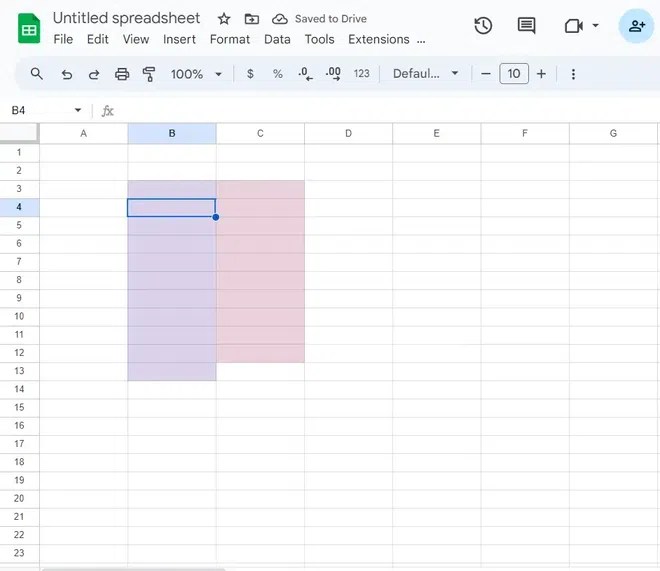Search the menus with magnifier icon
Image resolution: width=660 pixels, height=571 pixels.
(37, 74)
